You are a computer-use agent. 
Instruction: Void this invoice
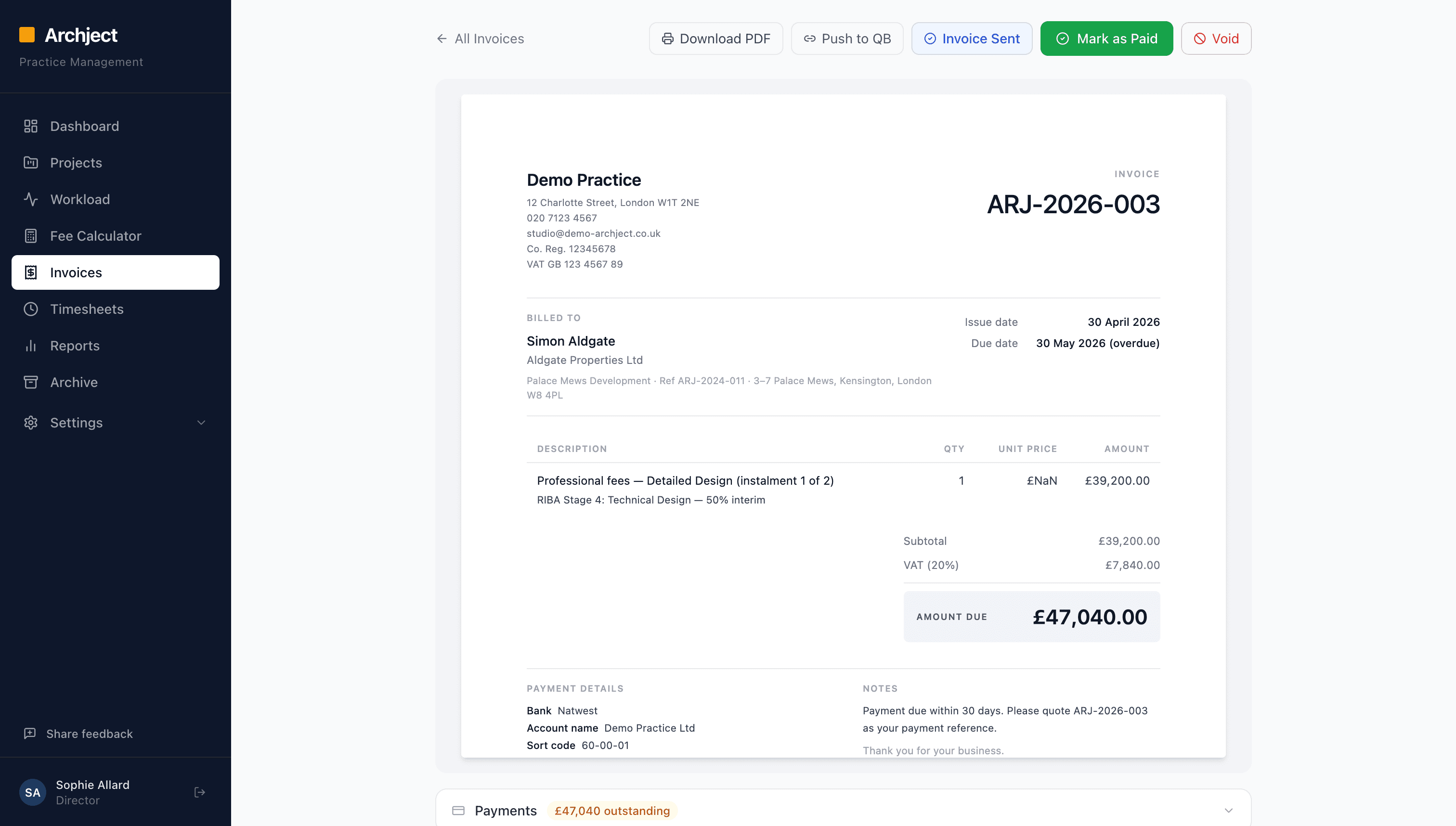coord(1216,39)
